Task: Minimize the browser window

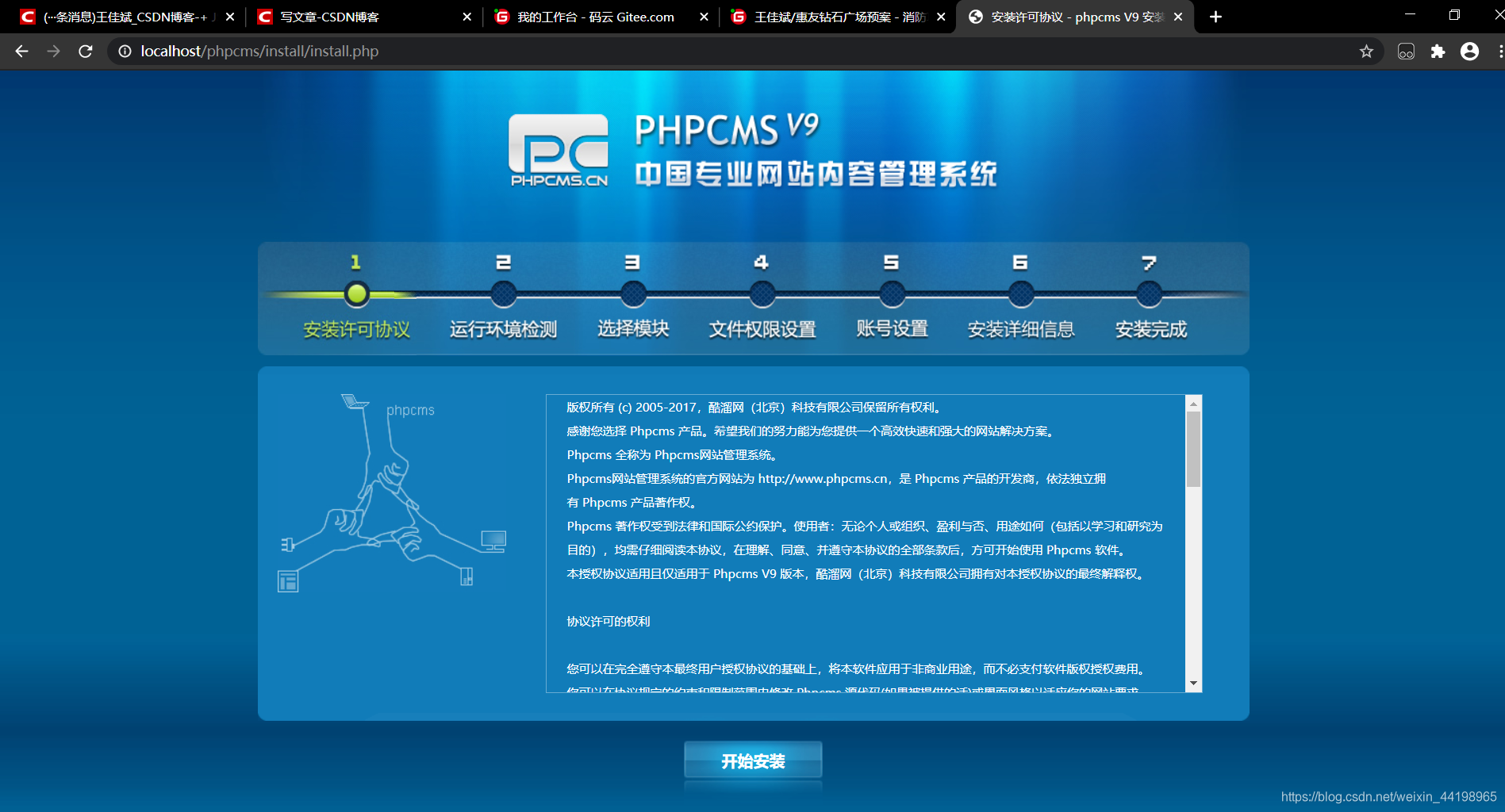Action: coord(1410,15)
